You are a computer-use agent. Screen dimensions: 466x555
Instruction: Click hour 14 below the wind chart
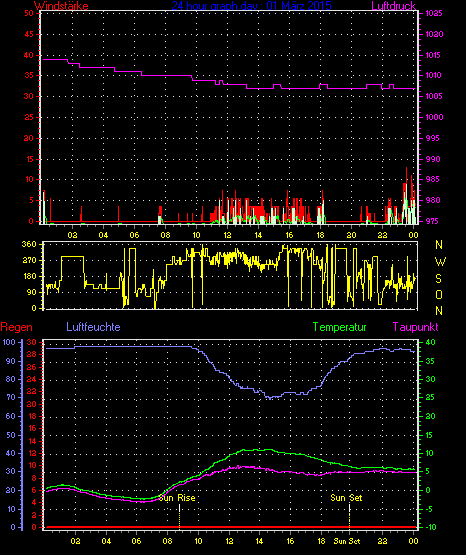click(x=258, y=235)
